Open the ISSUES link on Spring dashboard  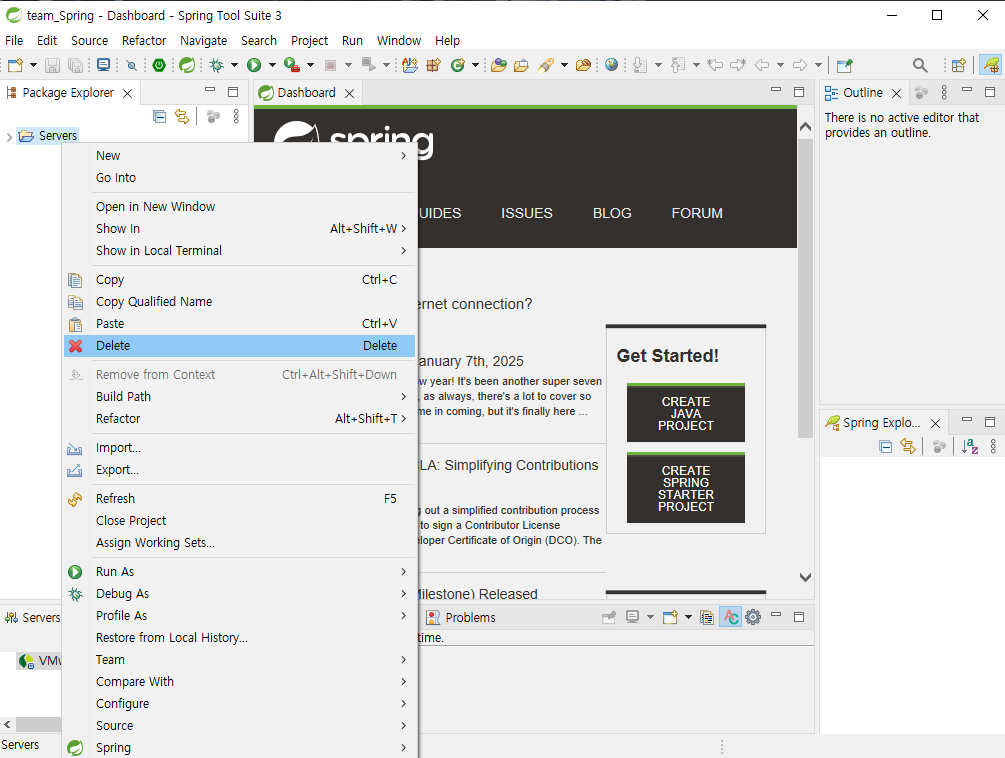point(526,213)
